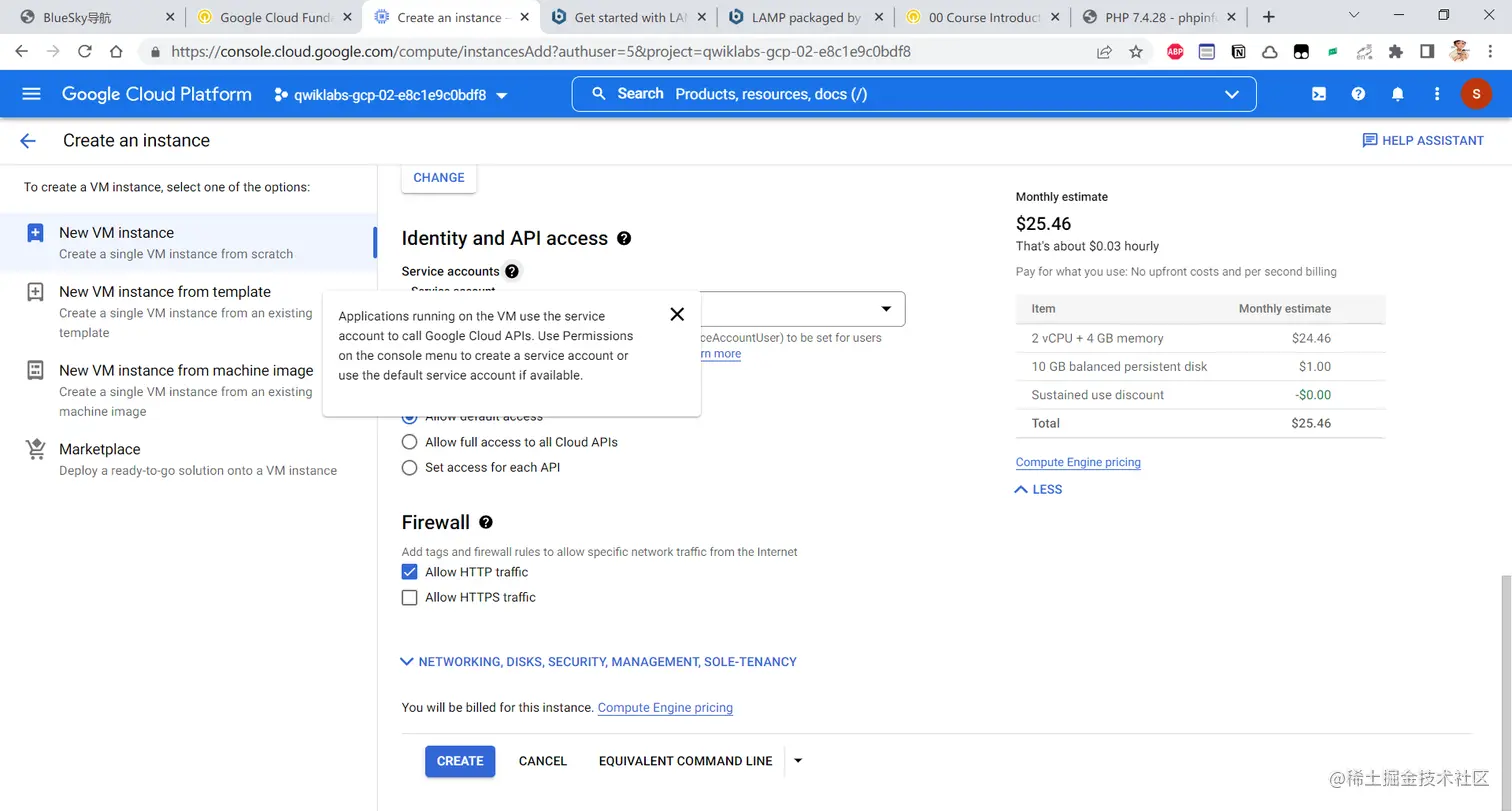This screenshot has height=811, width=1512.
Task: Click the CANCEL button
Action: 543,761
